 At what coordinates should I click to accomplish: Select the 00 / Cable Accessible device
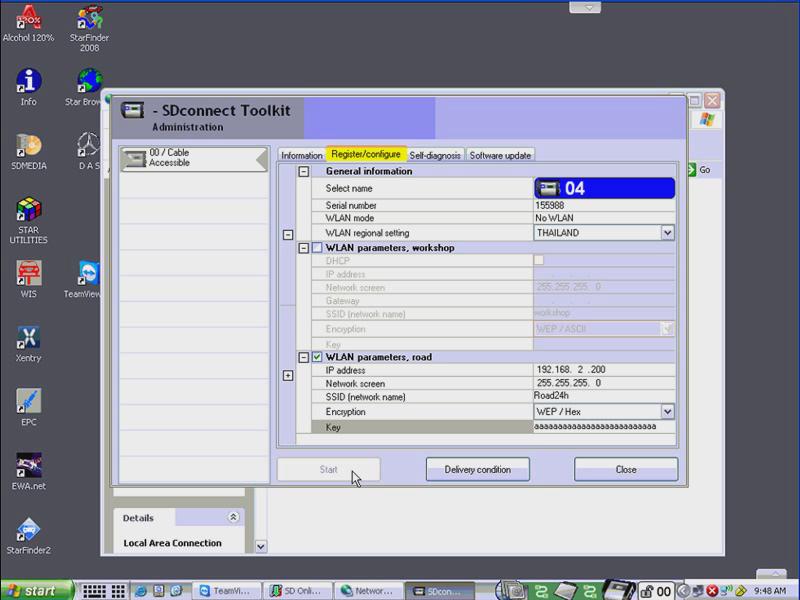tap(192, 158)
